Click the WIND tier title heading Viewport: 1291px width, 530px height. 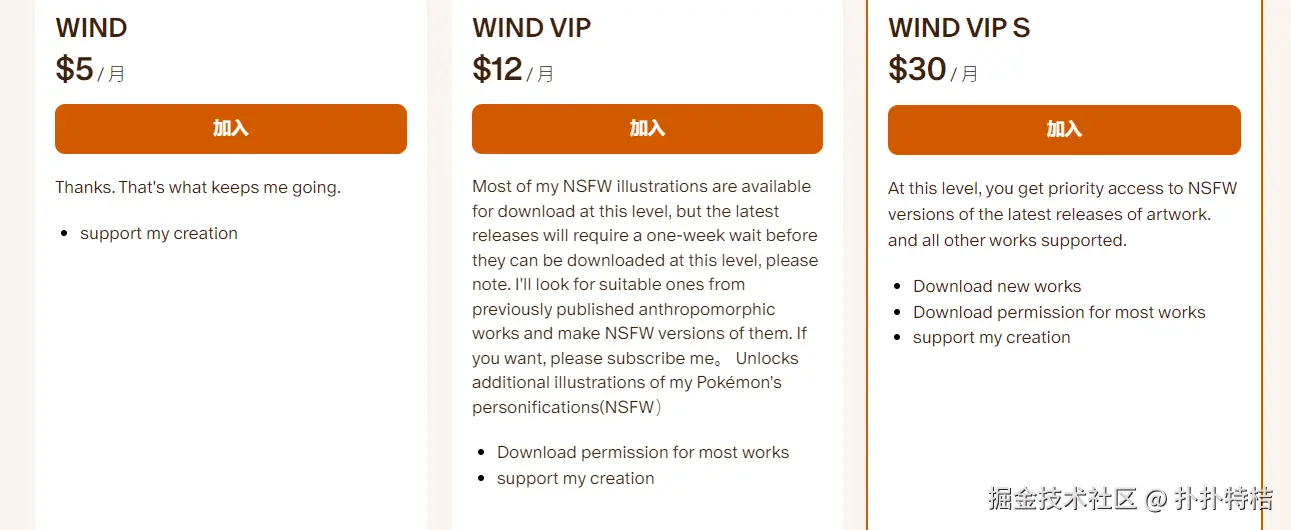pos(91,28)
